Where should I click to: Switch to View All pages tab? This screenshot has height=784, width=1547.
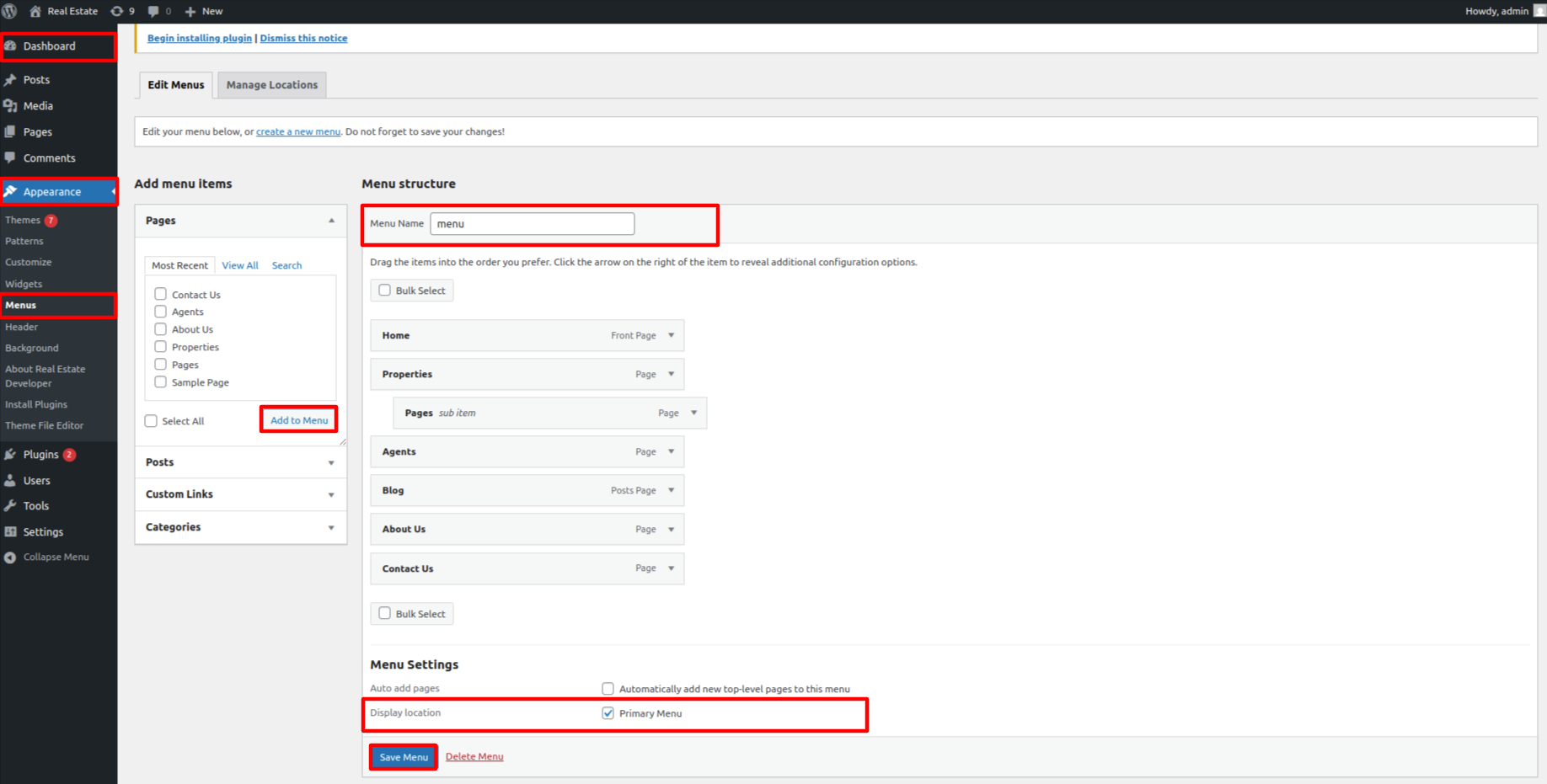240,265
